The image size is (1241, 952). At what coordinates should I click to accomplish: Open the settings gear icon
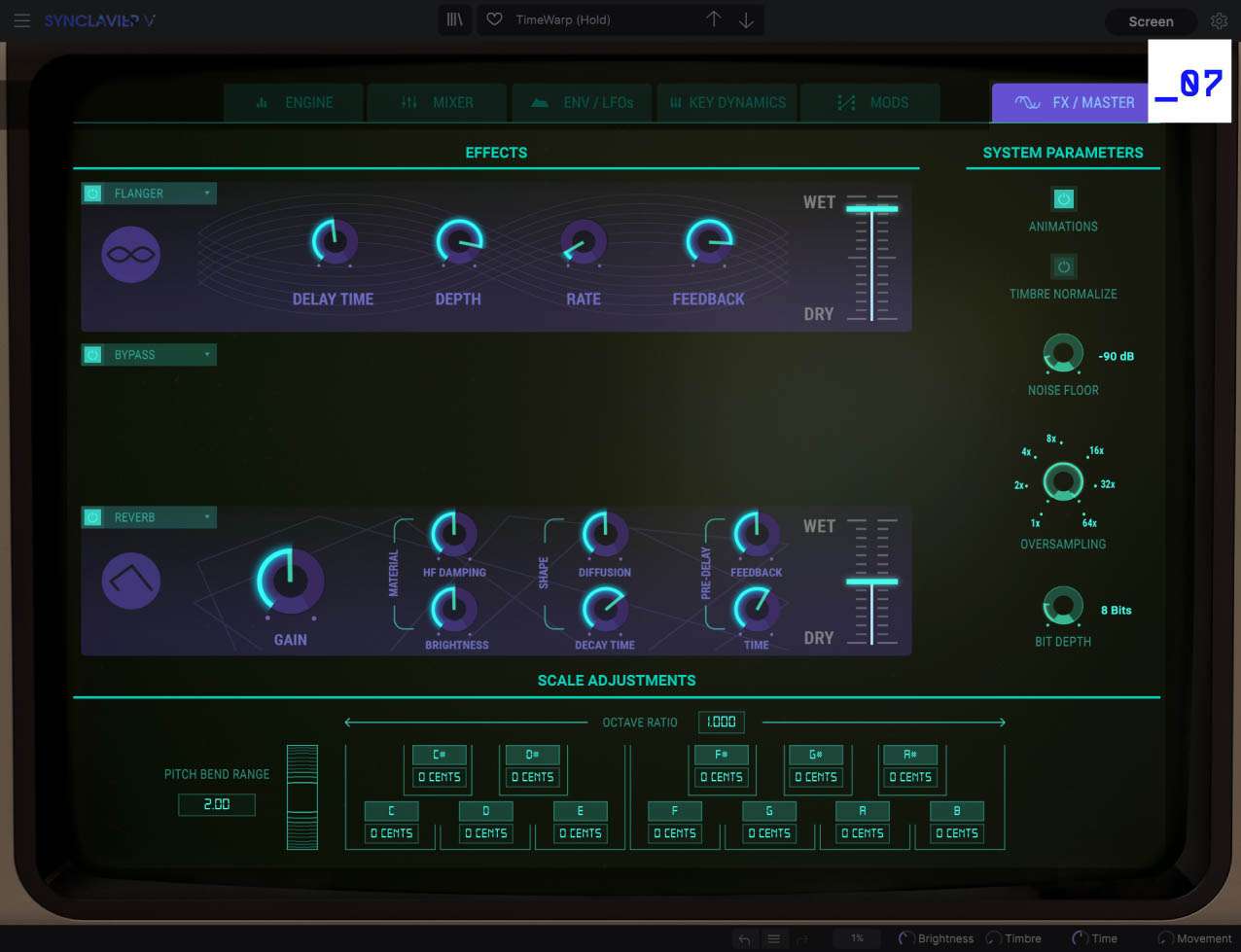pyautogui.click(x=1219, y=20)
